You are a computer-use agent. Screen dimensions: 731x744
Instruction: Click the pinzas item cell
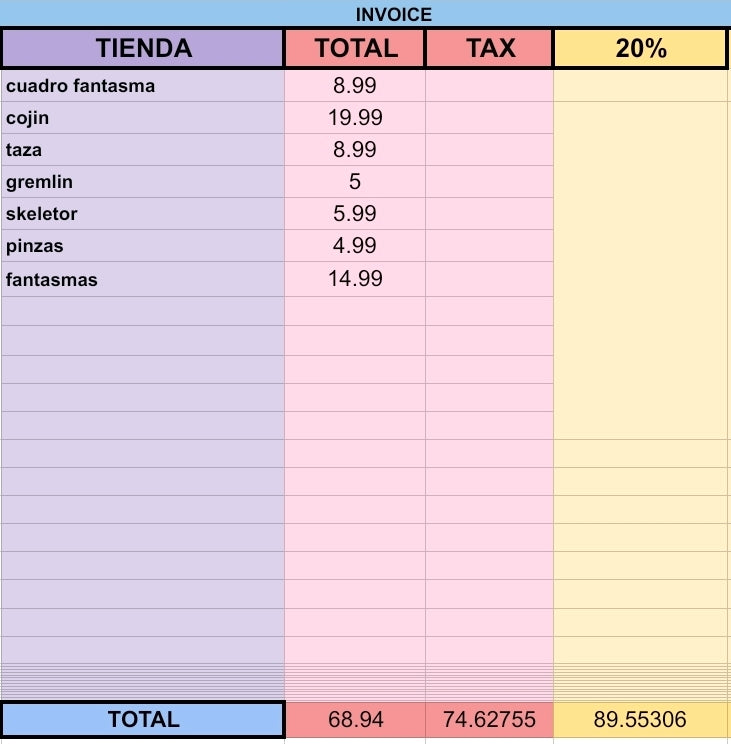coord(143,246)
